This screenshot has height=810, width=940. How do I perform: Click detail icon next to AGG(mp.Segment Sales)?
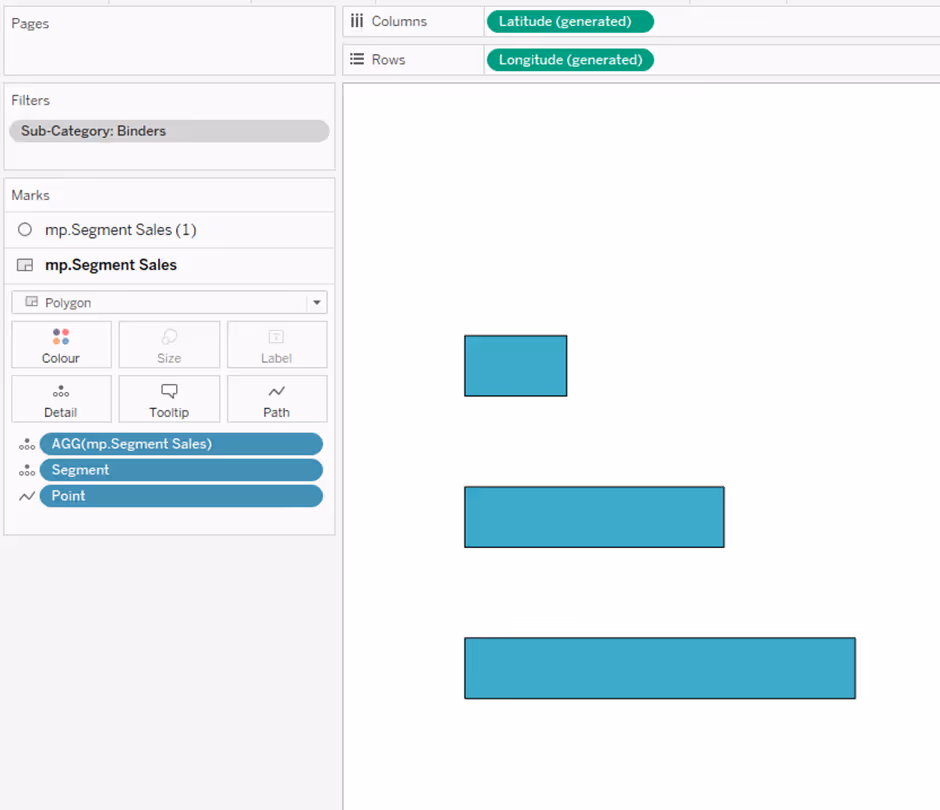click(x=26, y=444)
